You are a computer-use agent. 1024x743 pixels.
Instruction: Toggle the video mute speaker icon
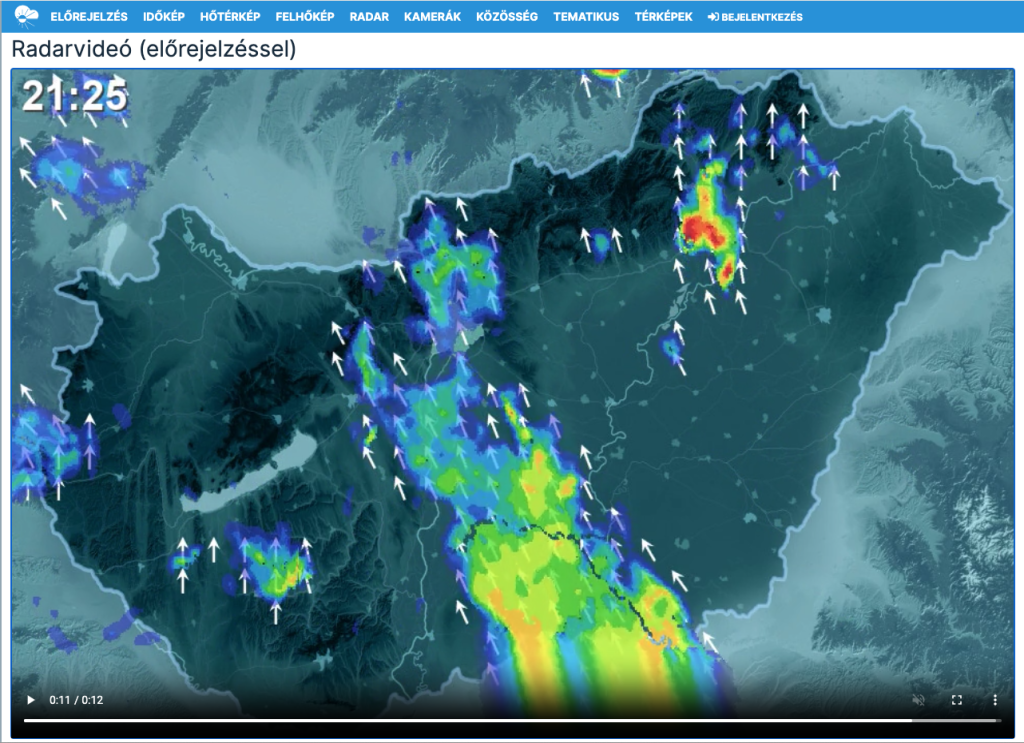tap(919, 700)
